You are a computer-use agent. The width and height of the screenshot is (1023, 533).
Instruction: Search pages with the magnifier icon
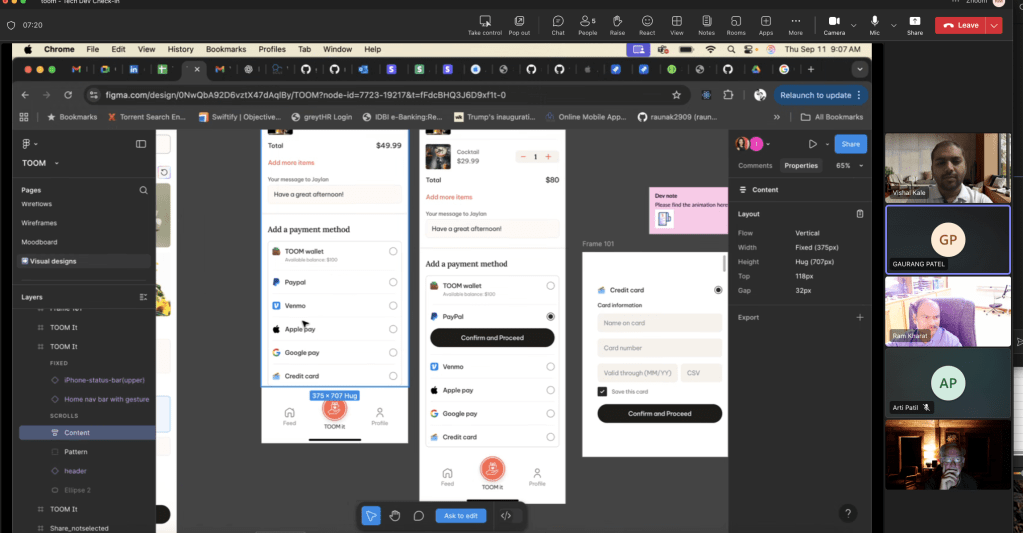click(143, 190)
